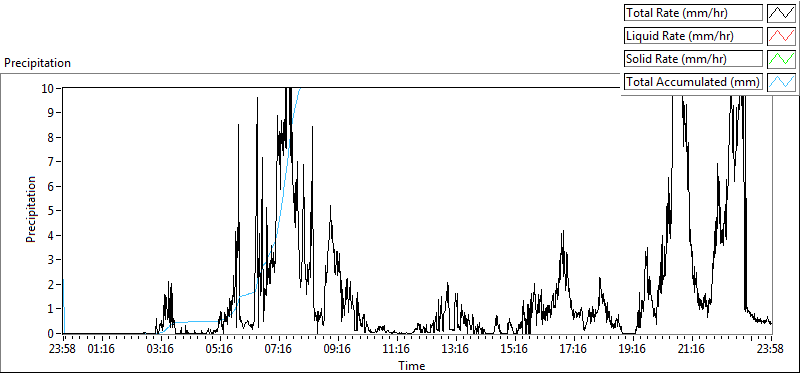800x373 pixels.
Task: Click the x-axis start time 23:58 on left
Action: click(63, 350)
